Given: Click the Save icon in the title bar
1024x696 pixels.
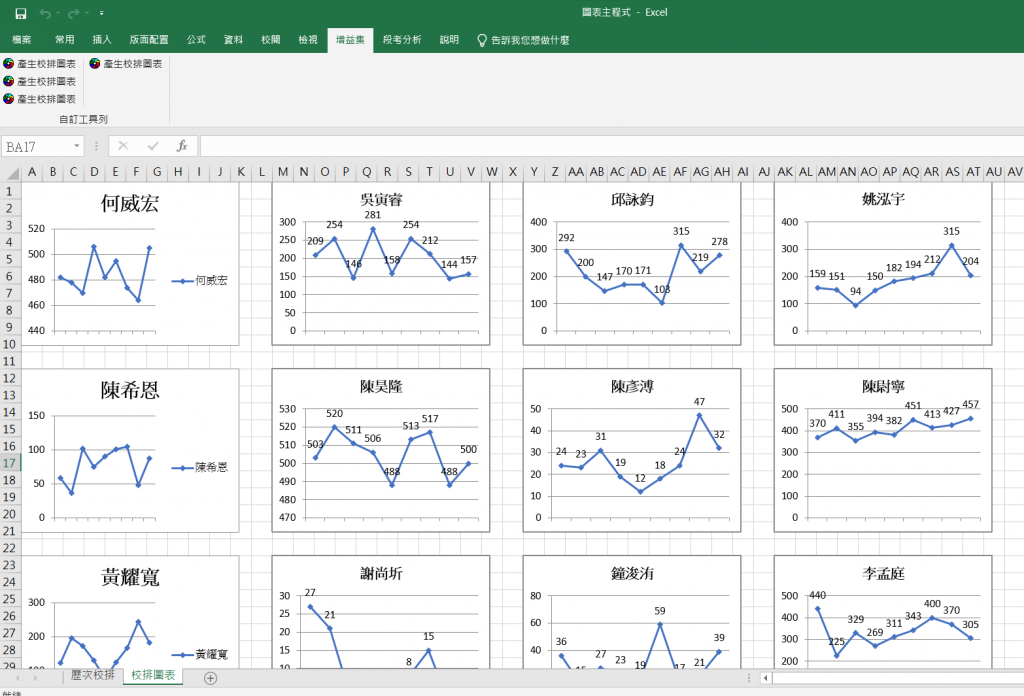Looking at the screenshot, I should 21,13.
